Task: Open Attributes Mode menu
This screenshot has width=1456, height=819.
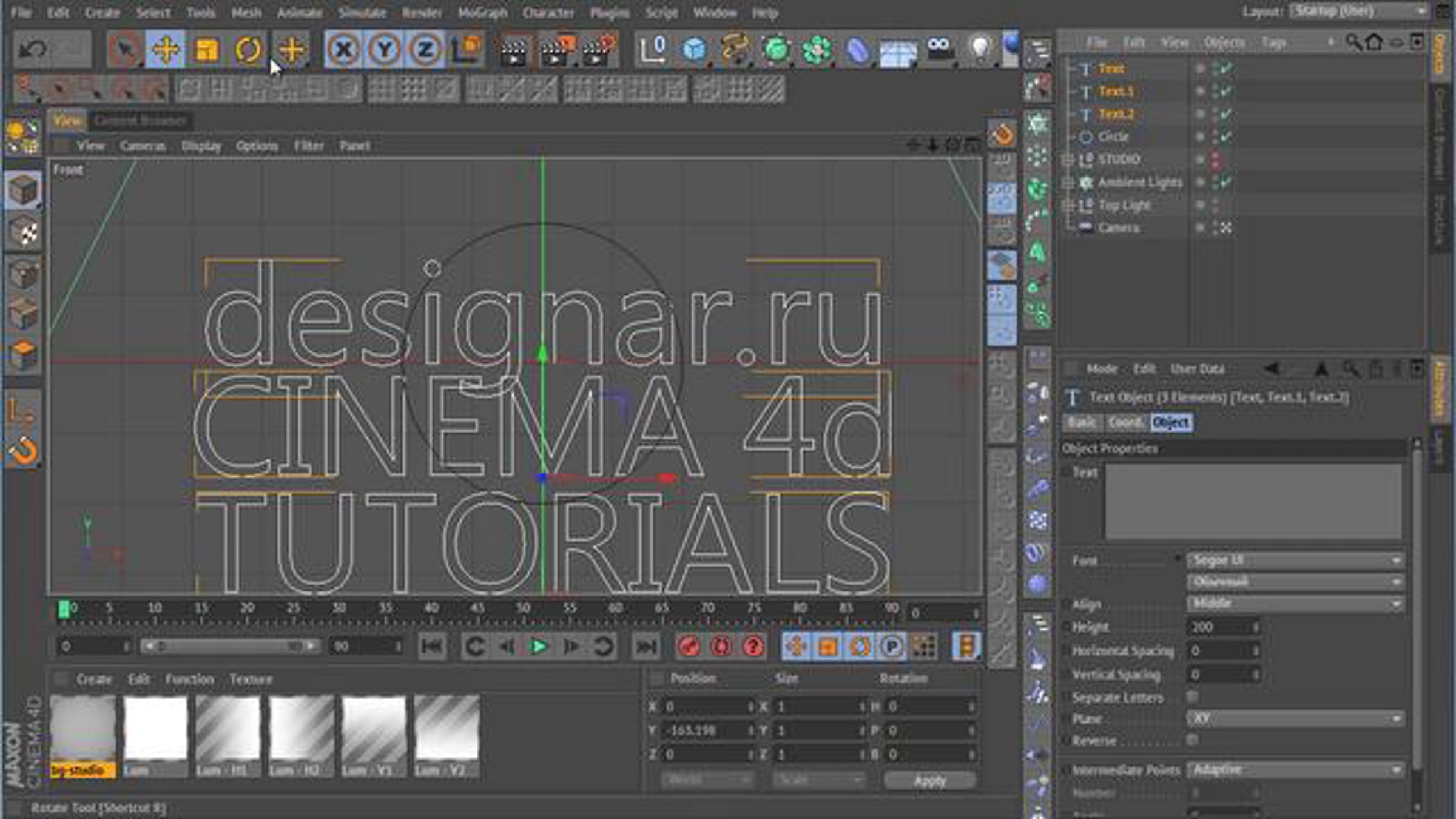Action: click(x=1102, y=369)
